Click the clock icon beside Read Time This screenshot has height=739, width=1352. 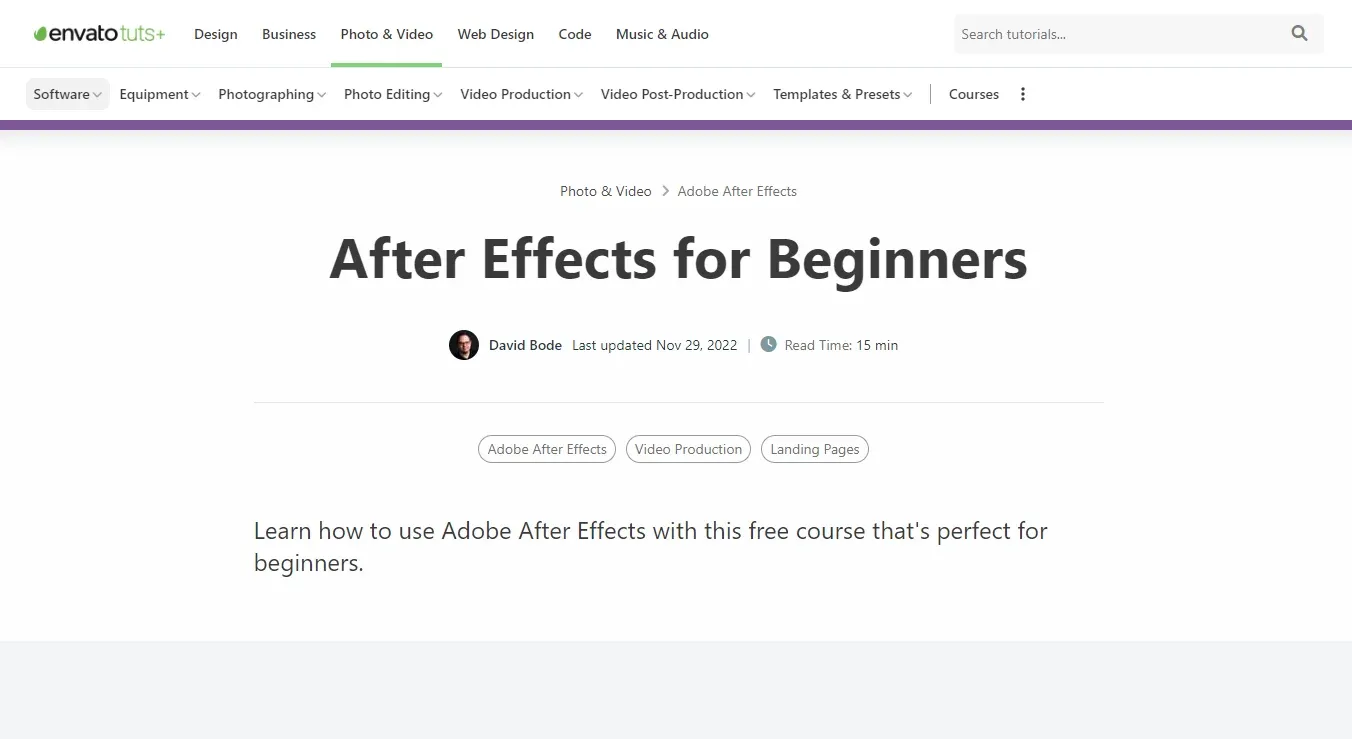pyautogui.click(x=768, y=344)
